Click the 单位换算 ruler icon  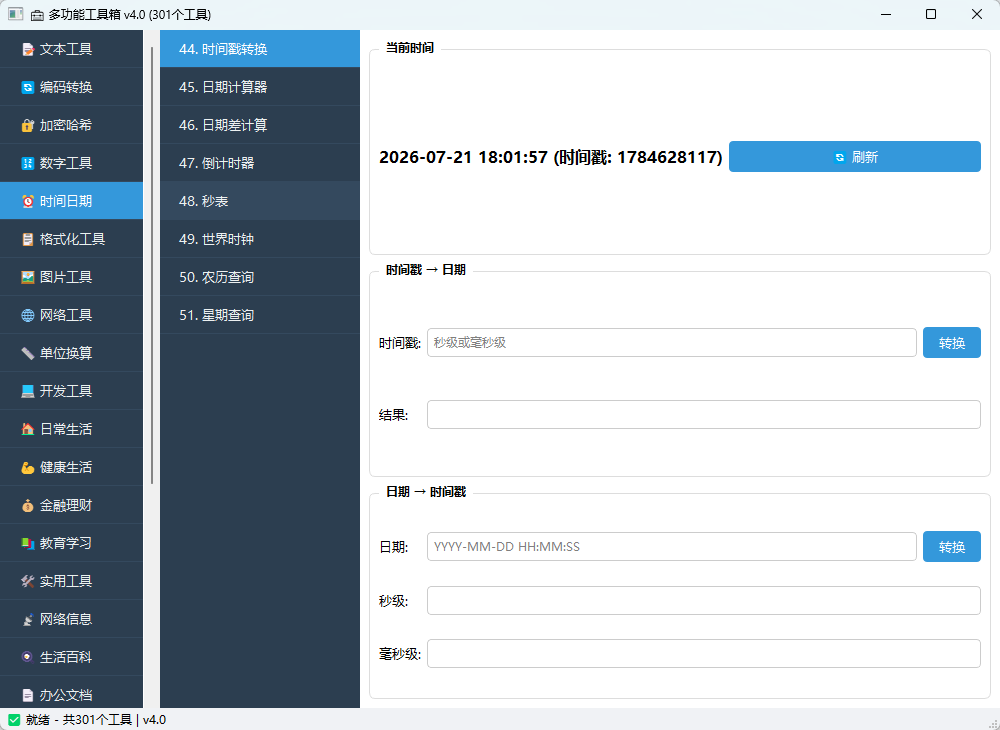[27, 353]
